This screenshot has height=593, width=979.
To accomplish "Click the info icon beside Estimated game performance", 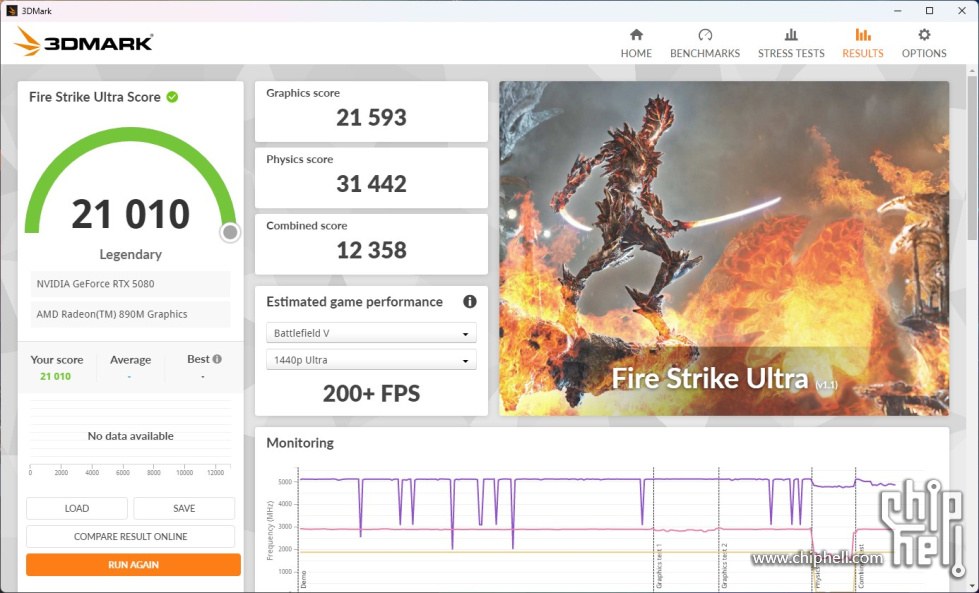I will [470, 301].
